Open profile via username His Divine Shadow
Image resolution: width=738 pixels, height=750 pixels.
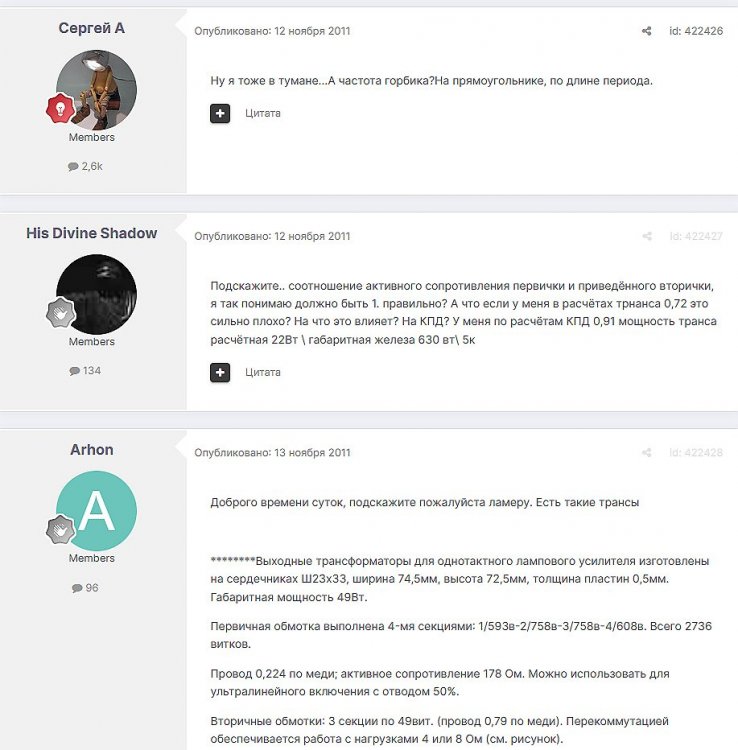coord(92,233)
